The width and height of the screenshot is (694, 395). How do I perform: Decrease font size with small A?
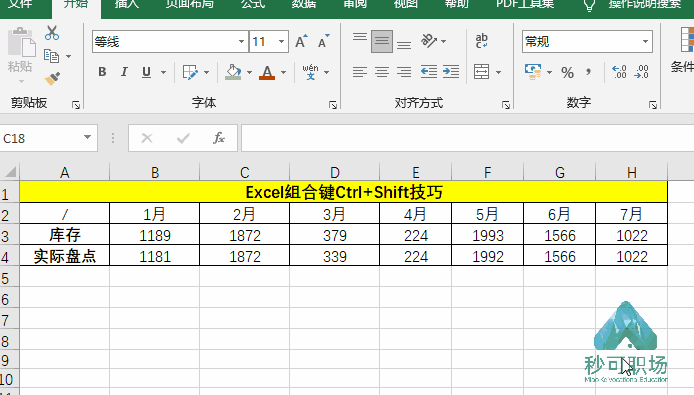(324, 42)
